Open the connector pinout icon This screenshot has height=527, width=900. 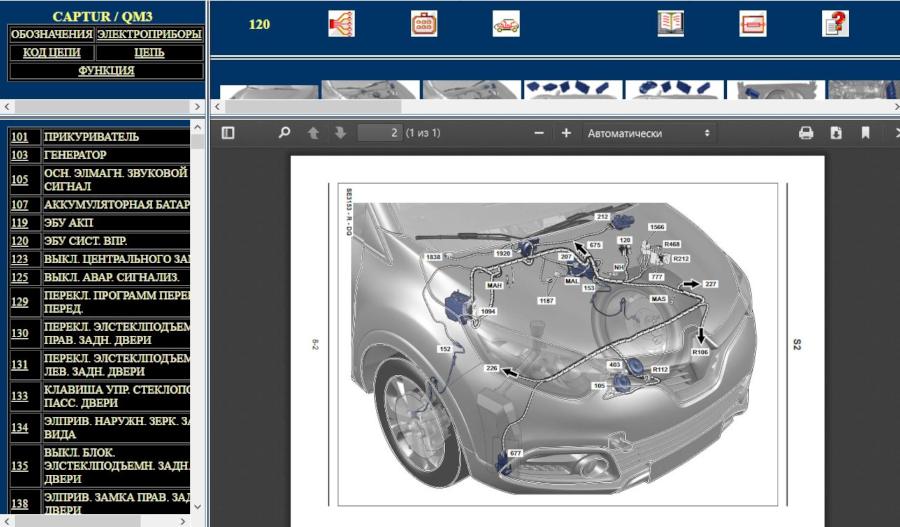(424, 24)
